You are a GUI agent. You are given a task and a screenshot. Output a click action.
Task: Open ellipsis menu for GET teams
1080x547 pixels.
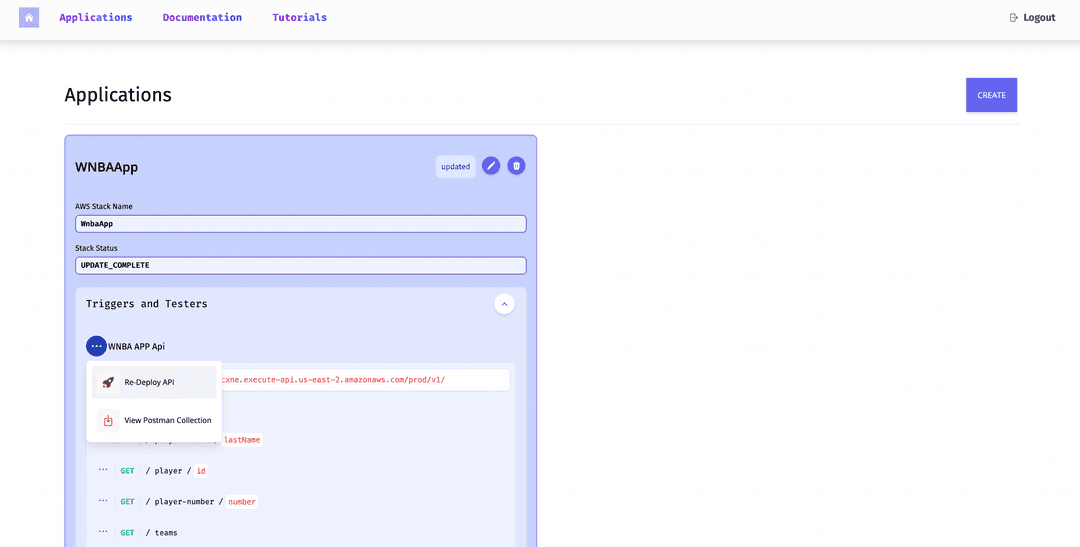pyautogui.click(x=103, y=533)
